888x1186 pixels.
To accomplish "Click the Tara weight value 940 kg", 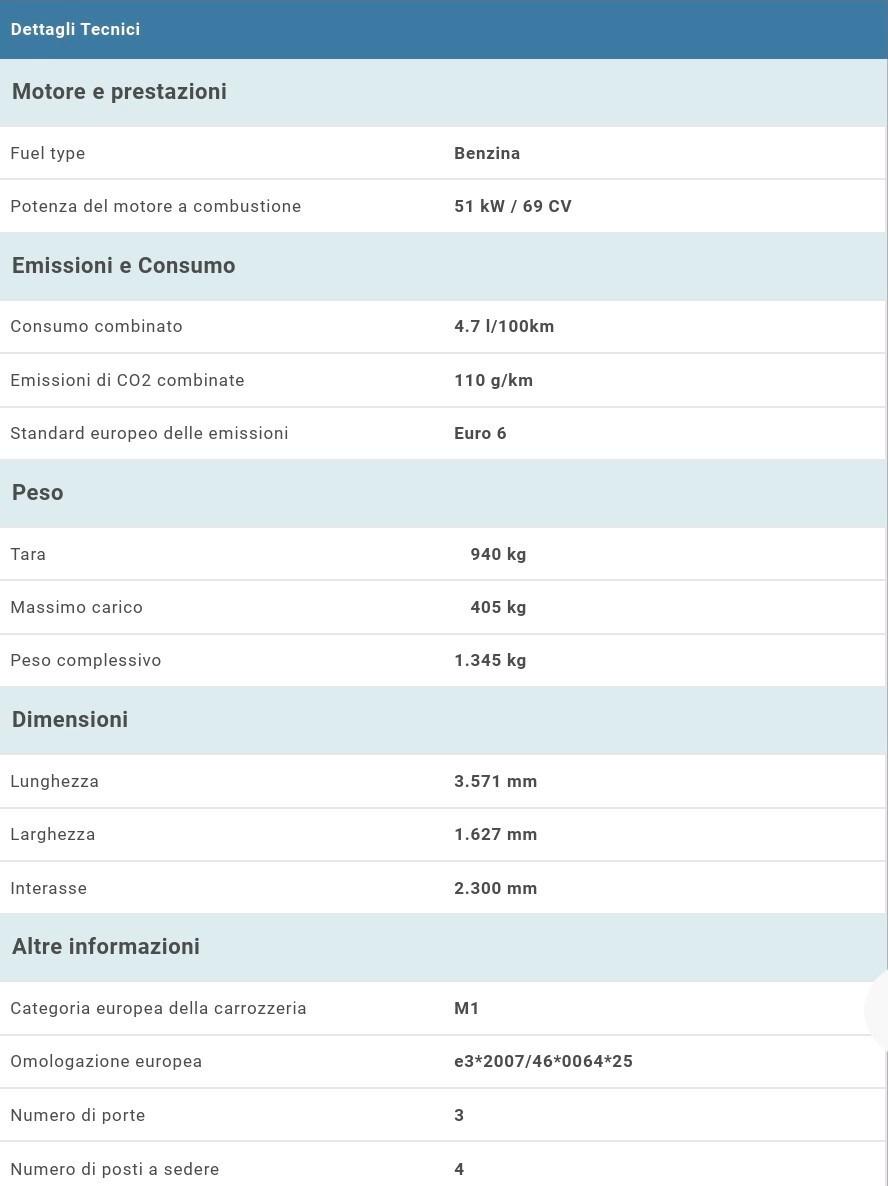I will click(498, 554).
